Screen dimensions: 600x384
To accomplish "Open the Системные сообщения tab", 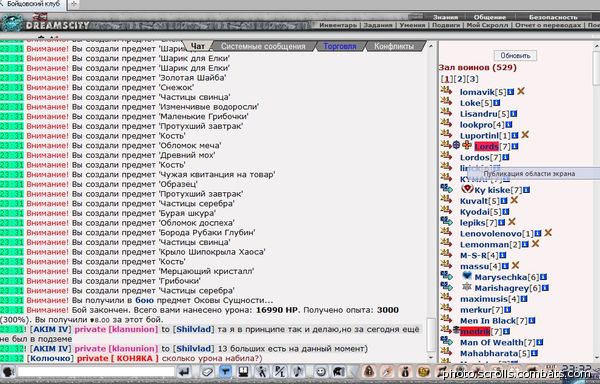I will point(263,46).
